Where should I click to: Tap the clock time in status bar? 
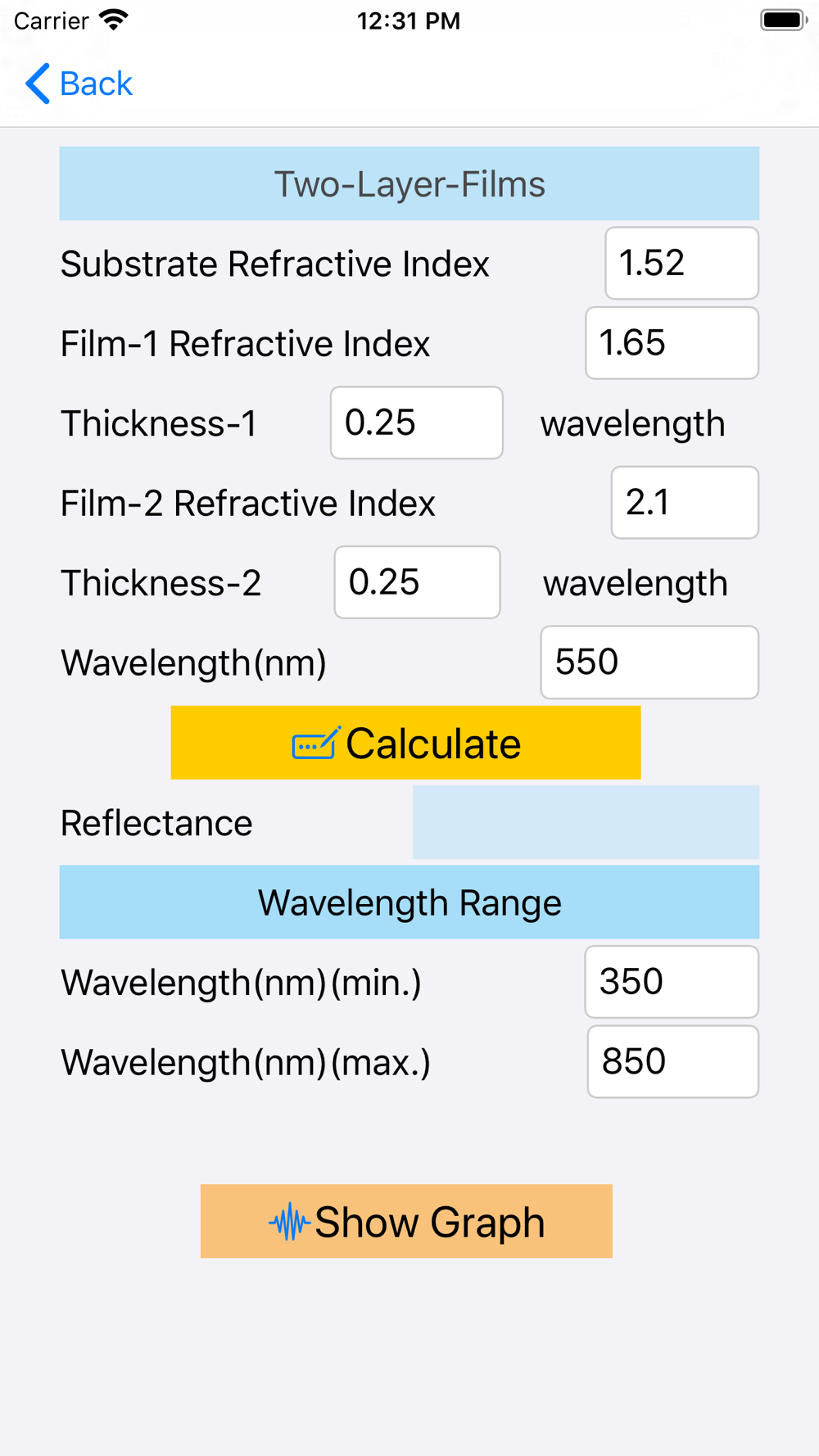tap(409, 20)
